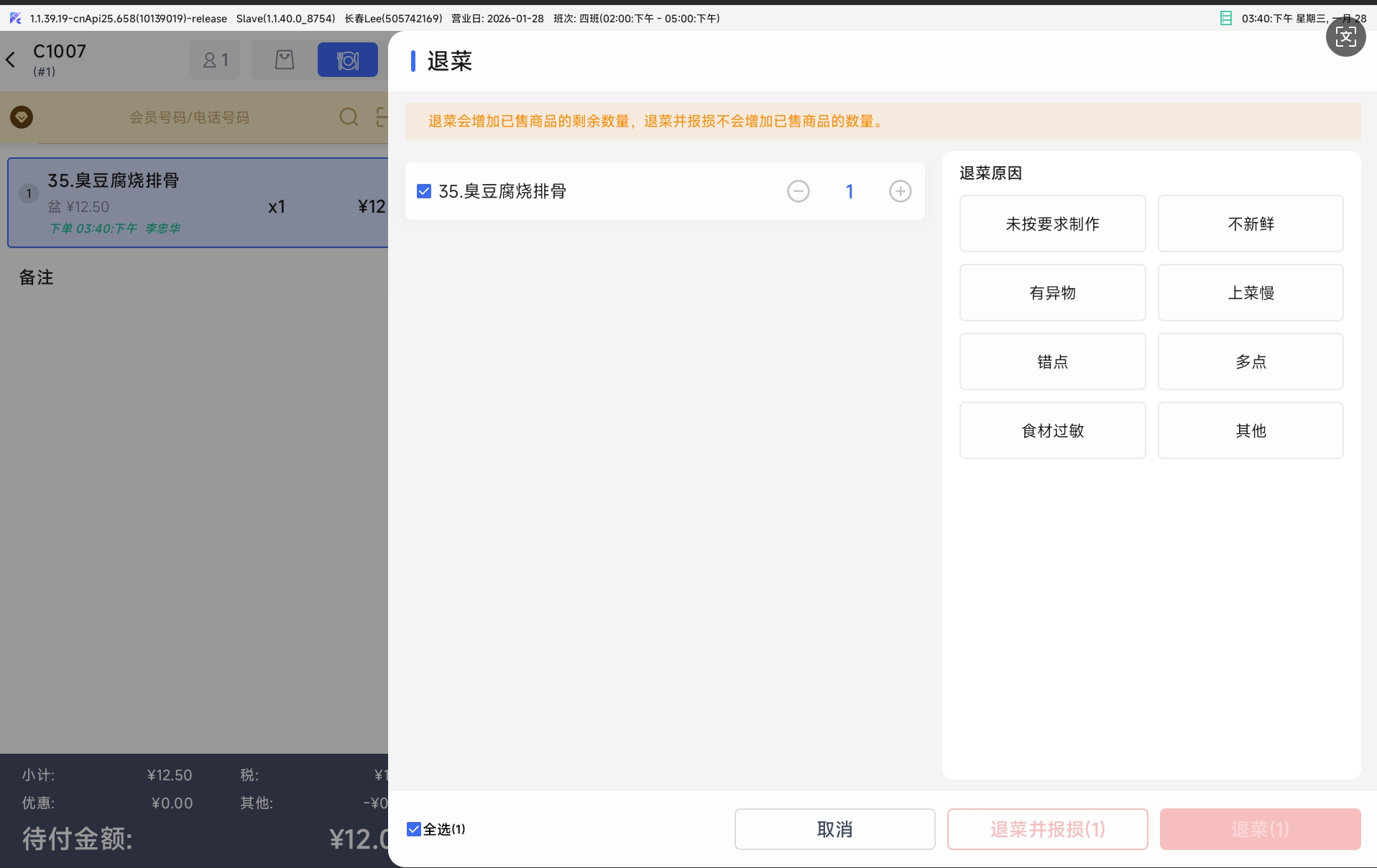This screenshot has width=1377, height=868.
Task: Expand the member level badge dropdown
Action: [22, 117]
